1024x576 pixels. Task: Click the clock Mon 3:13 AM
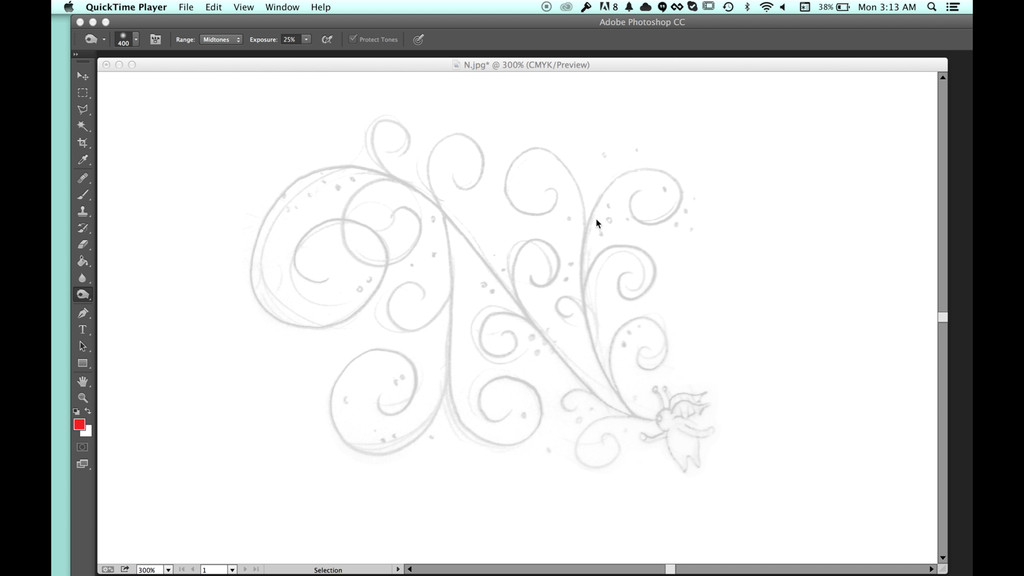pyautogui.click(x=887, y=7)
